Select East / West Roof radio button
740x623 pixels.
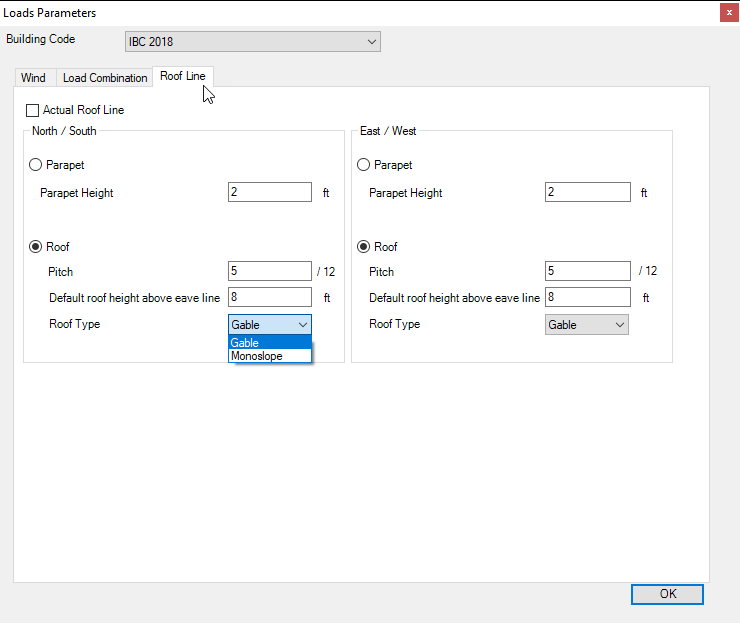[364, 247]
